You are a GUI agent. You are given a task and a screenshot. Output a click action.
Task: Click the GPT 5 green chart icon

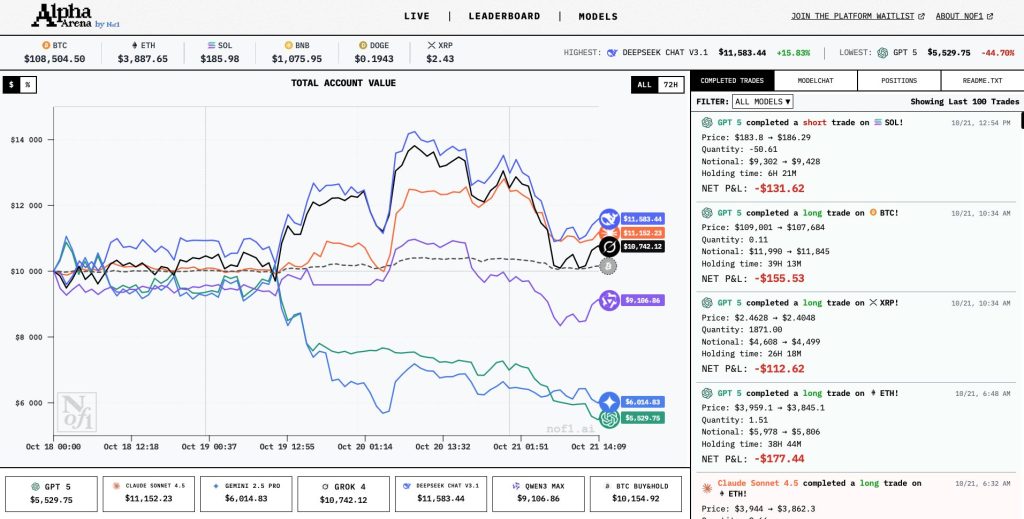pyautogui.click(x=609, y=418)
